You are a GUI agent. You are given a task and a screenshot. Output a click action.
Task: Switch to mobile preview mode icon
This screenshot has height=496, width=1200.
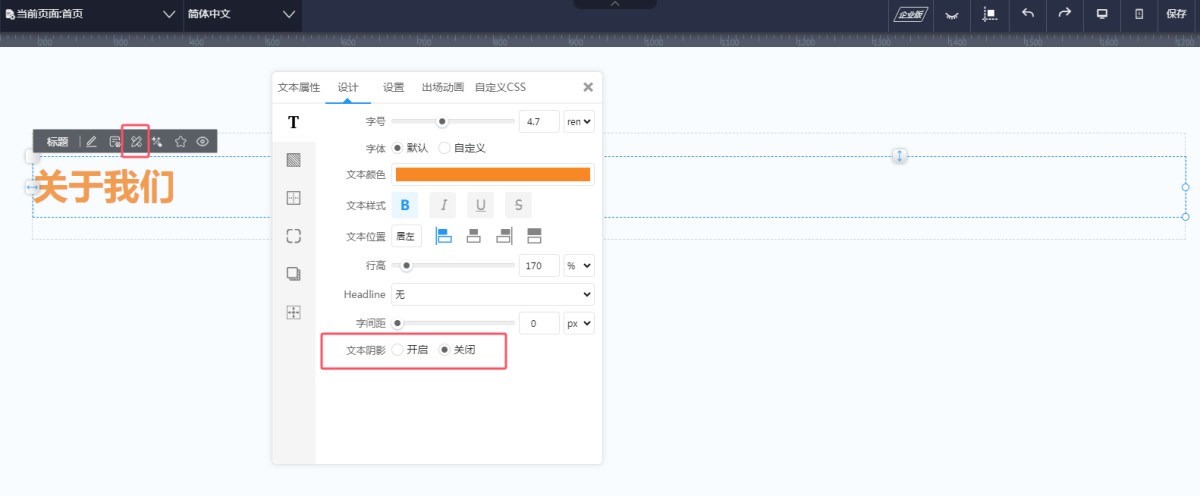pyautogui.click(x=1139, y=14)
